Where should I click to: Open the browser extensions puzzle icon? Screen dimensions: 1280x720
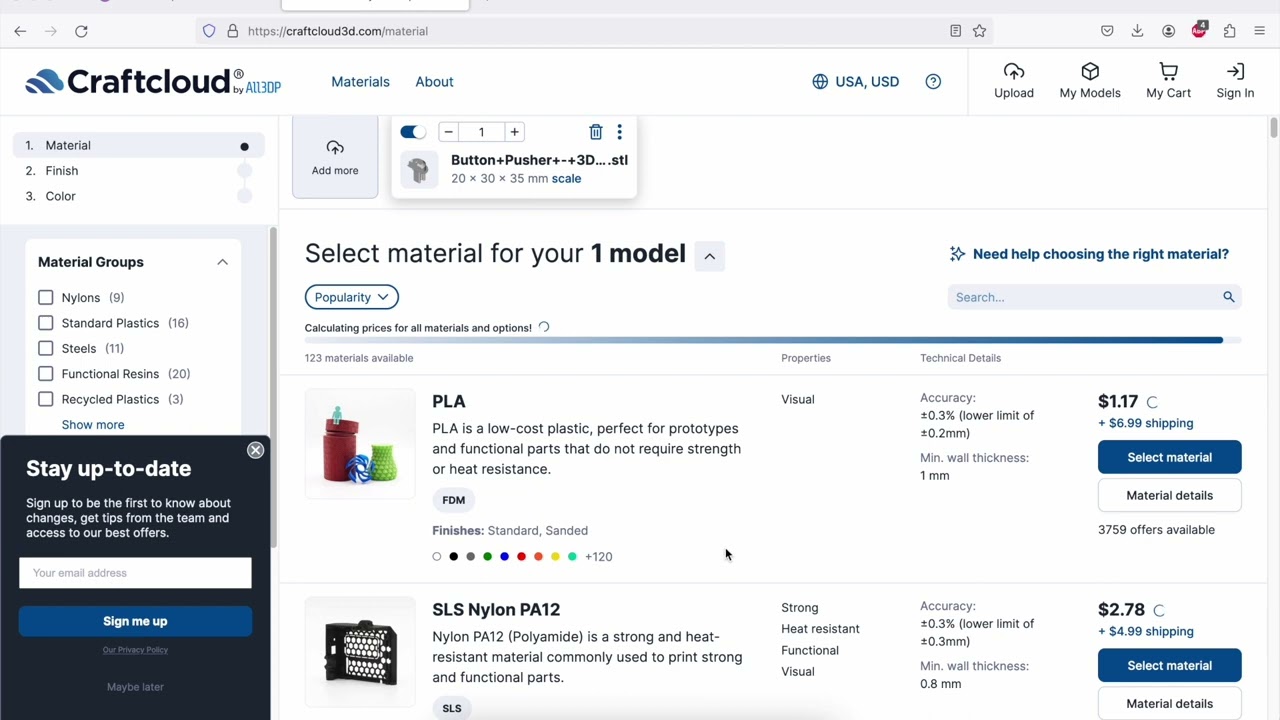1229,31
